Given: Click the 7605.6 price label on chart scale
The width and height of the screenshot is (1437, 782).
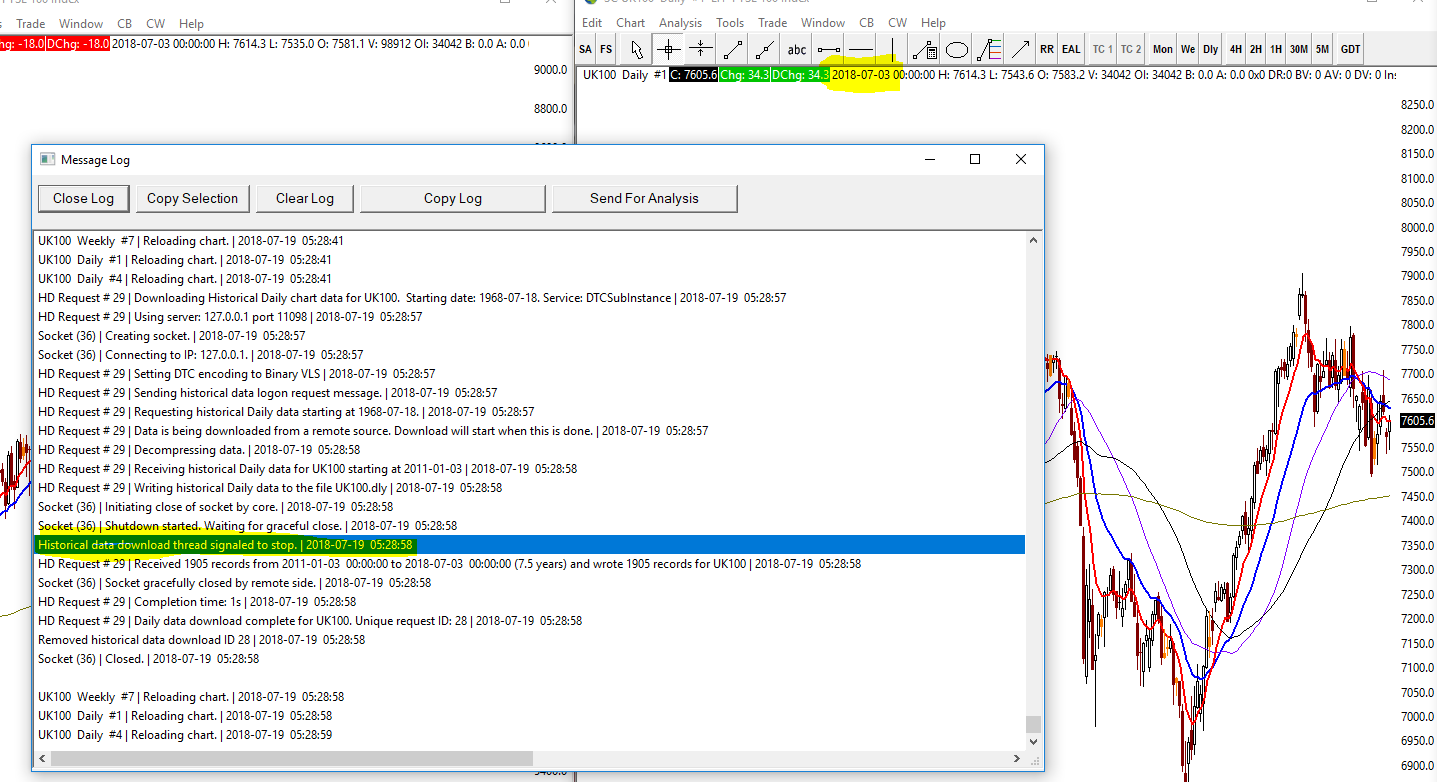Looking at the screenshot, I should coord(1417,421).
